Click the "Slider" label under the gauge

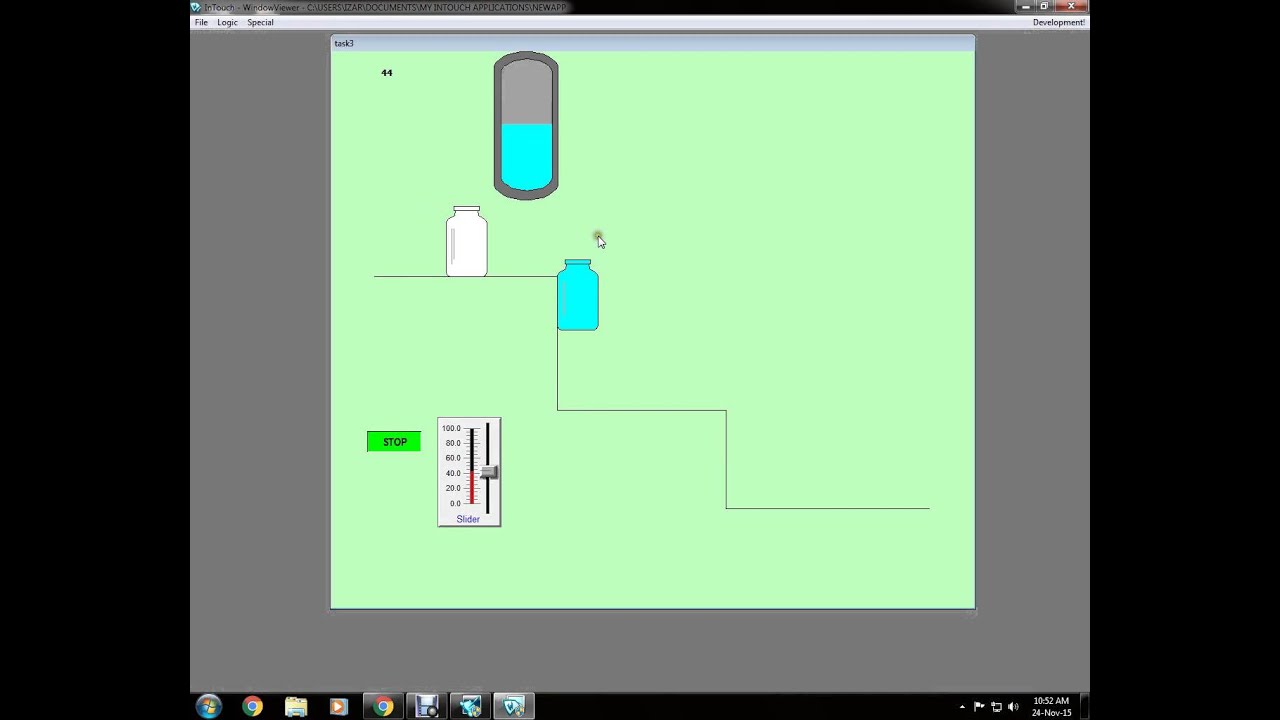468,519
